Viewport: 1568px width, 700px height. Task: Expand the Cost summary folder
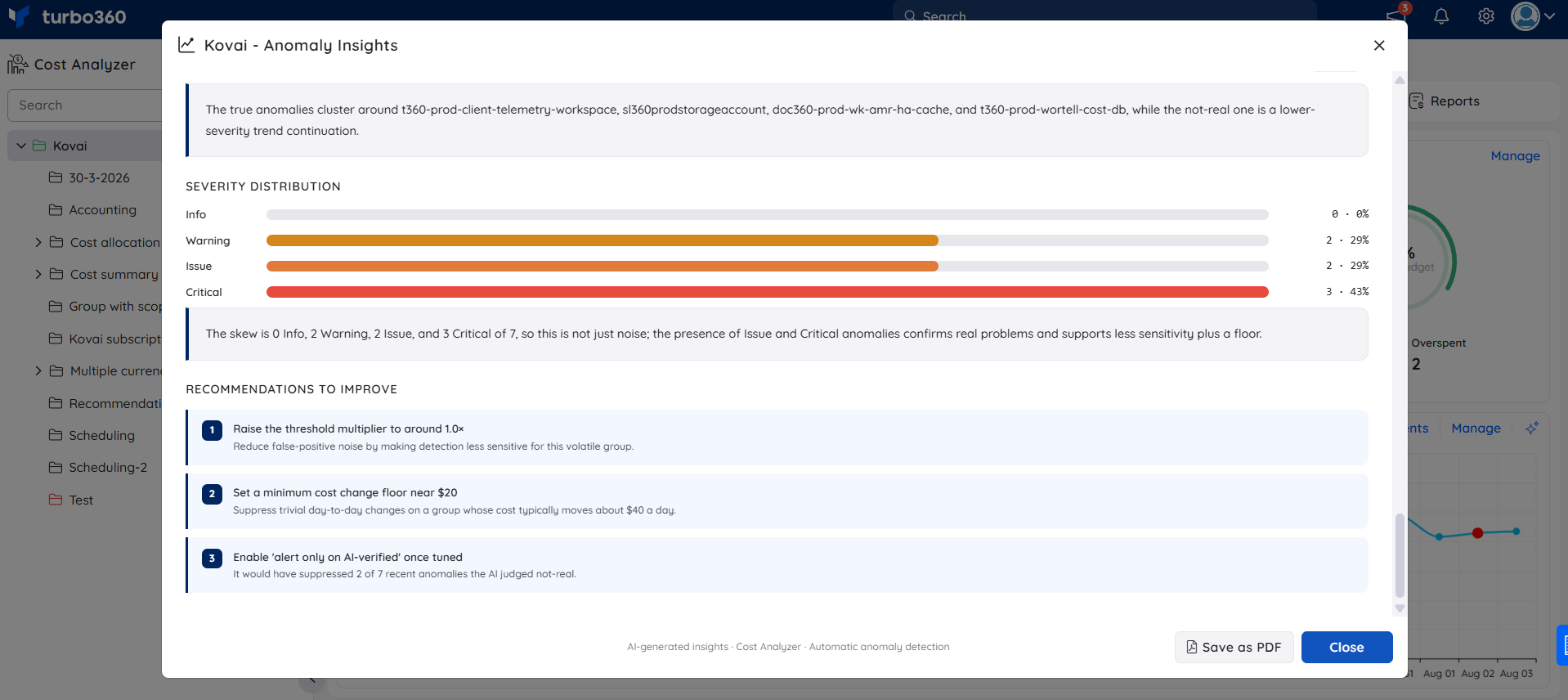(x=38, y=274)
